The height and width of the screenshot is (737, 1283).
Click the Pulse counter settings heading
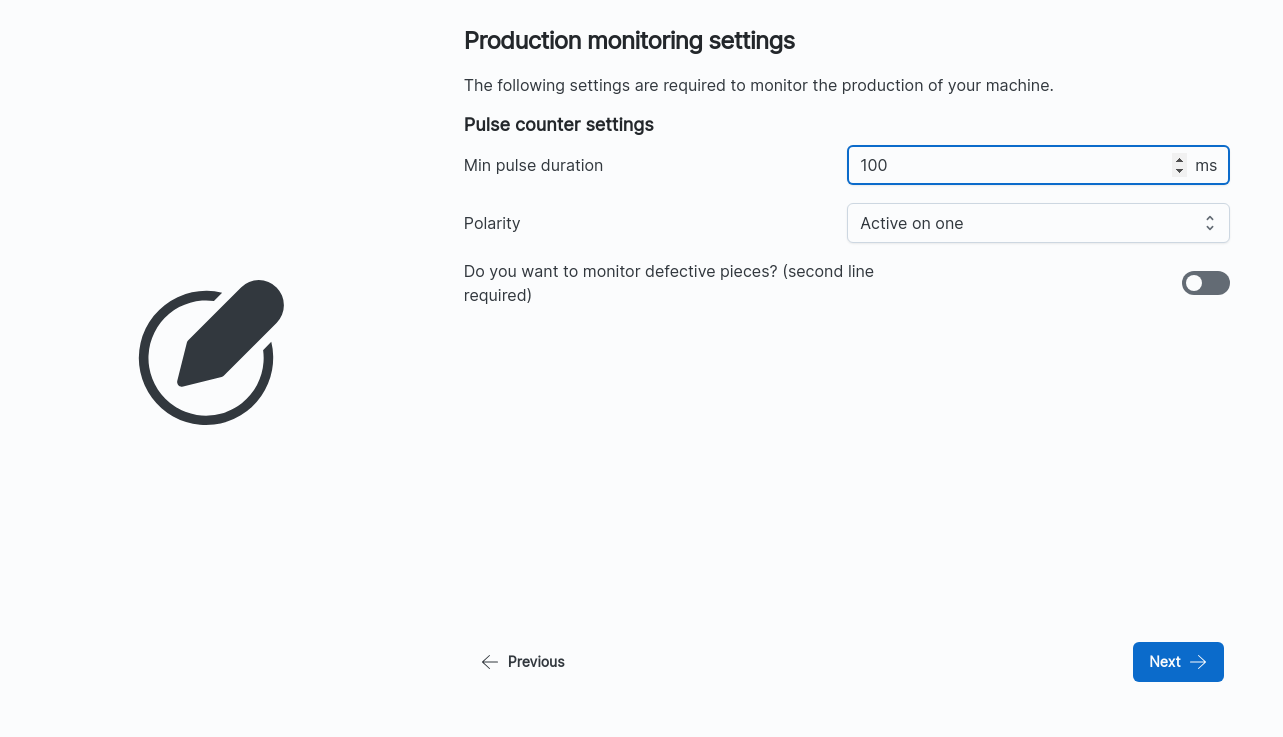(x=559, y=125)
